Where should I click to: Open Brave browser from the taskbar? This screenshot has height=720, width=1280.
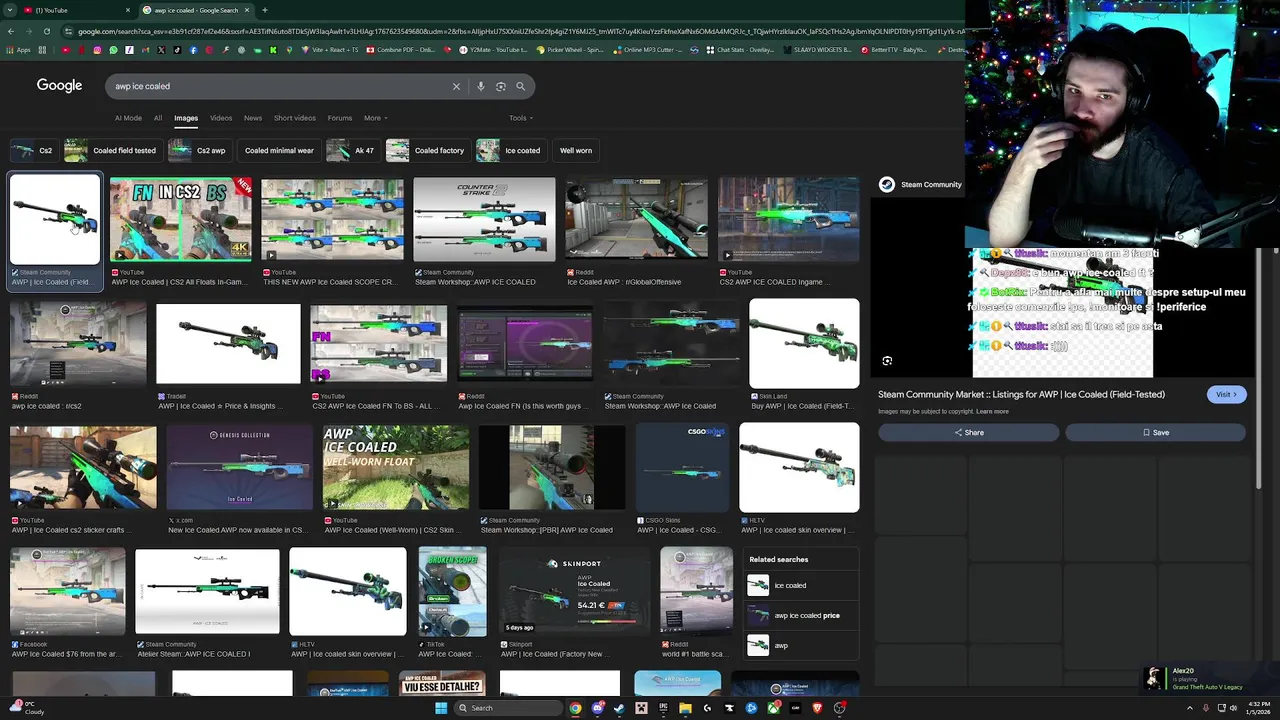click(x=817, y=708)
